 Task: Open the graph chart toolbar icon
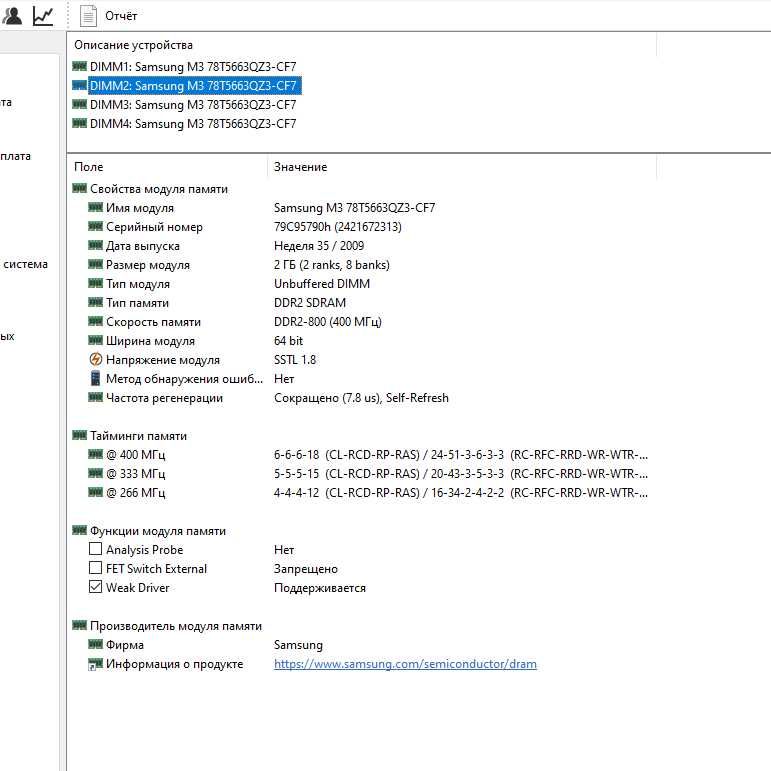(x=43, y=16)
